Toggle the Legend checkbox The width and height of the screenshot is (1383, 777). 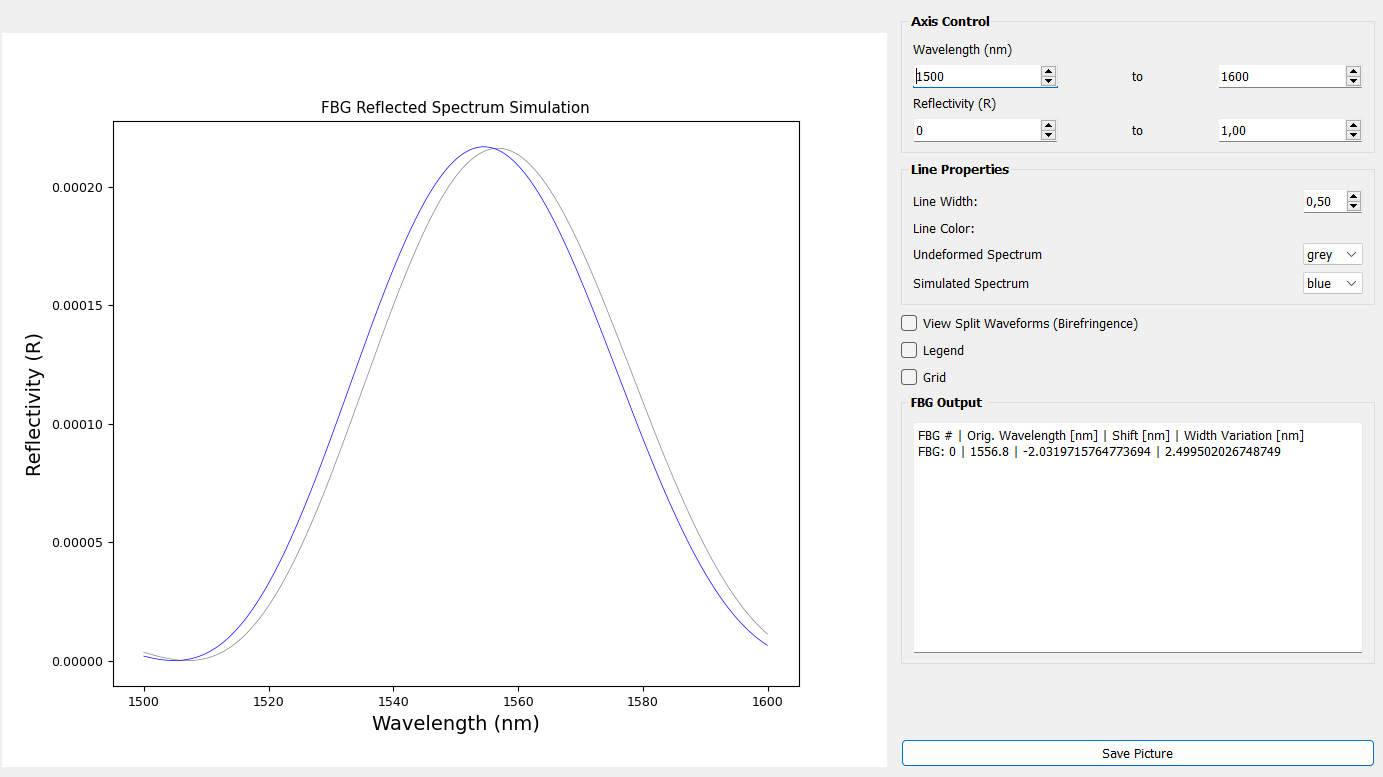pos(909,350)
